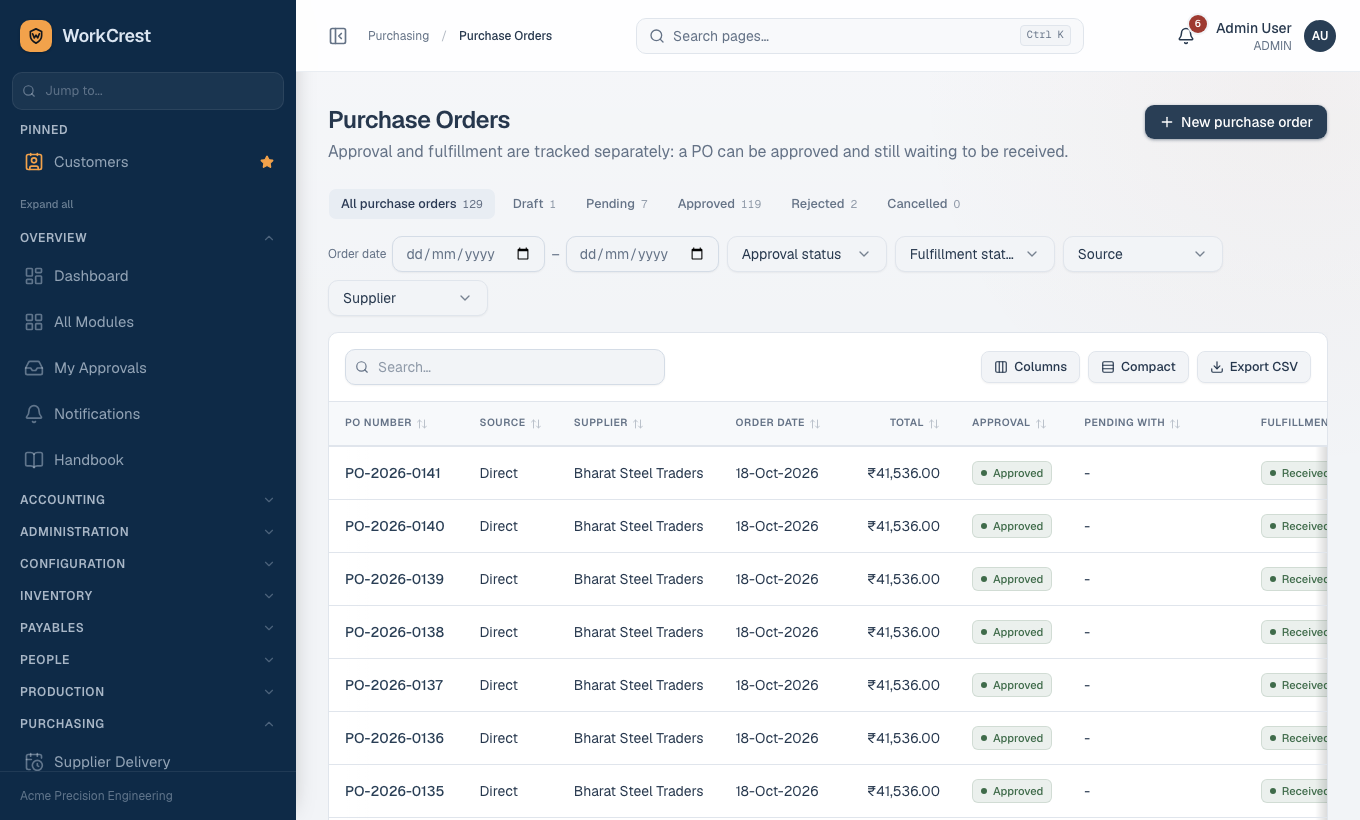Open the Handbook sidebar item
The image size is (1360, 820).
click(148, 460)
